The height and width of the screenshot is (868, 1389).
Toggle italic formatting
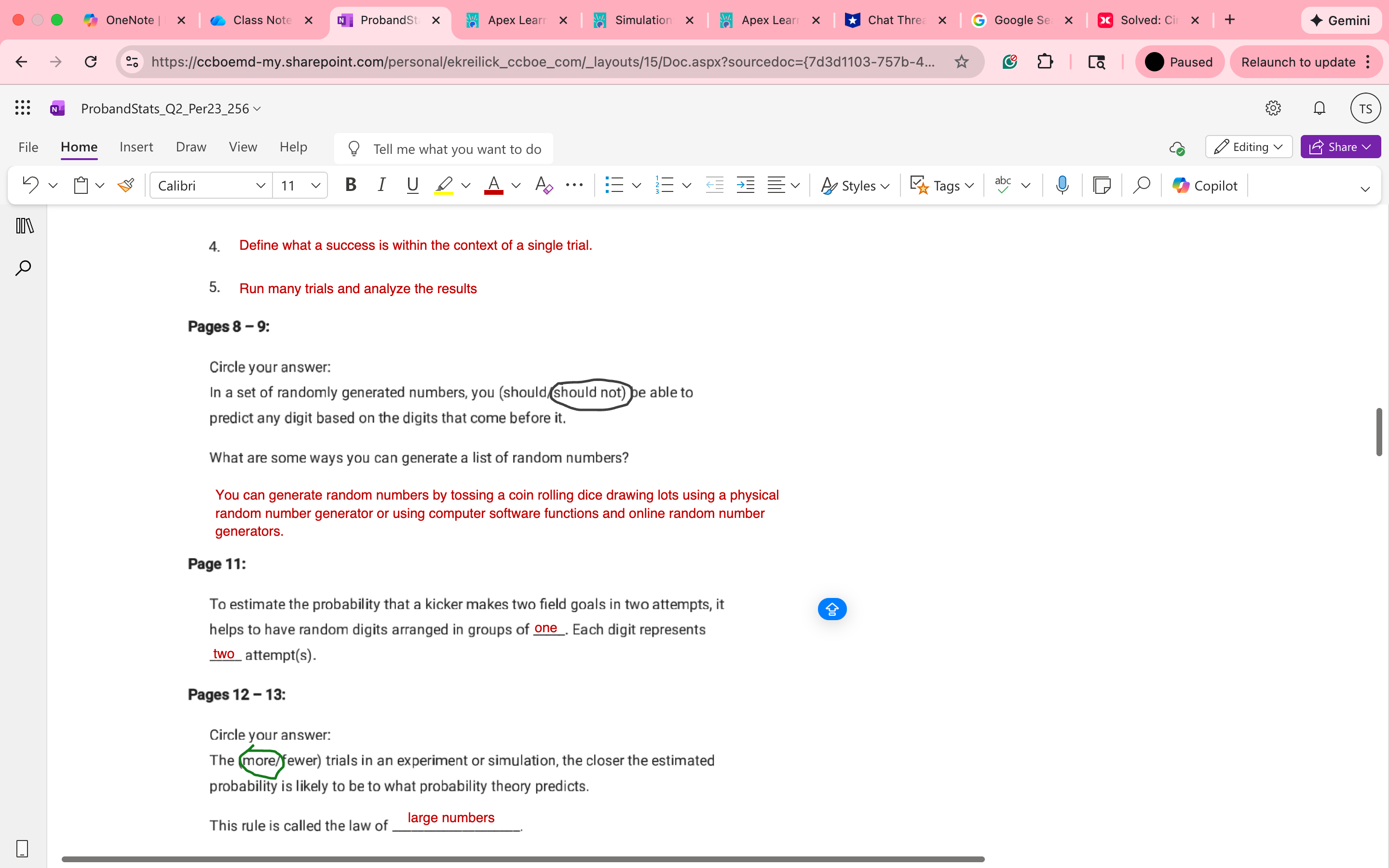click(381, 185)
